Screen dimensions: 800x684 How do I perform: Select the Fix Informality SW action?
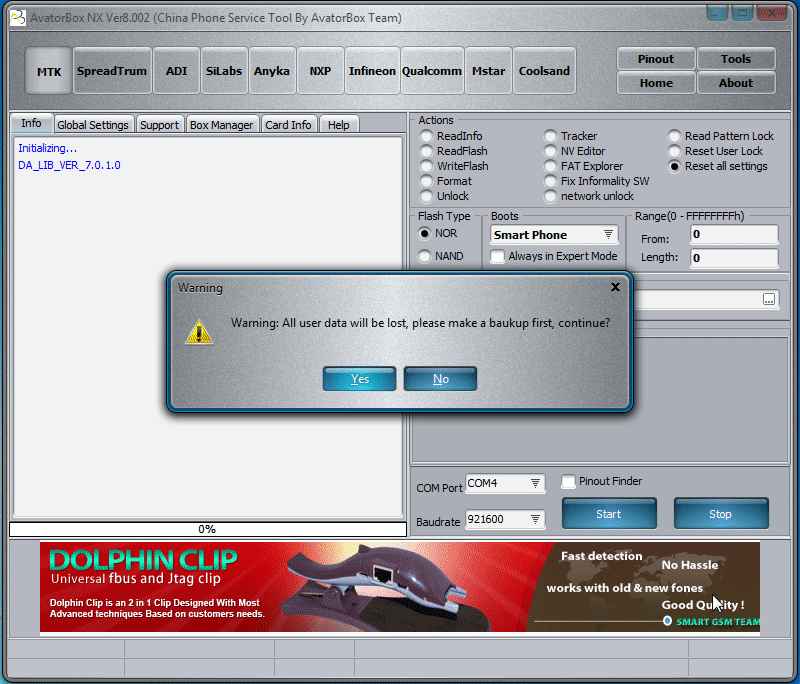[597, 181]
